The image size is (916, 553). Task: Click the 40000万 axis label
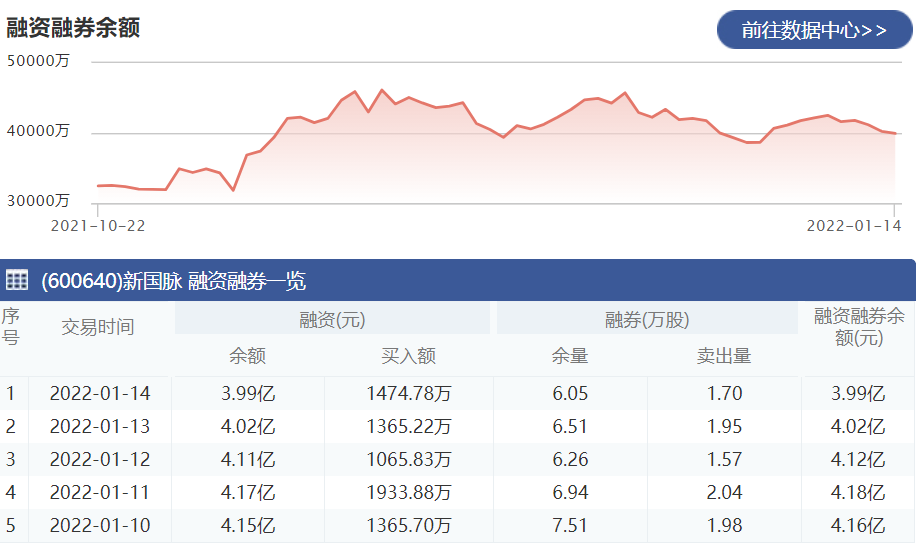point(38,131)
